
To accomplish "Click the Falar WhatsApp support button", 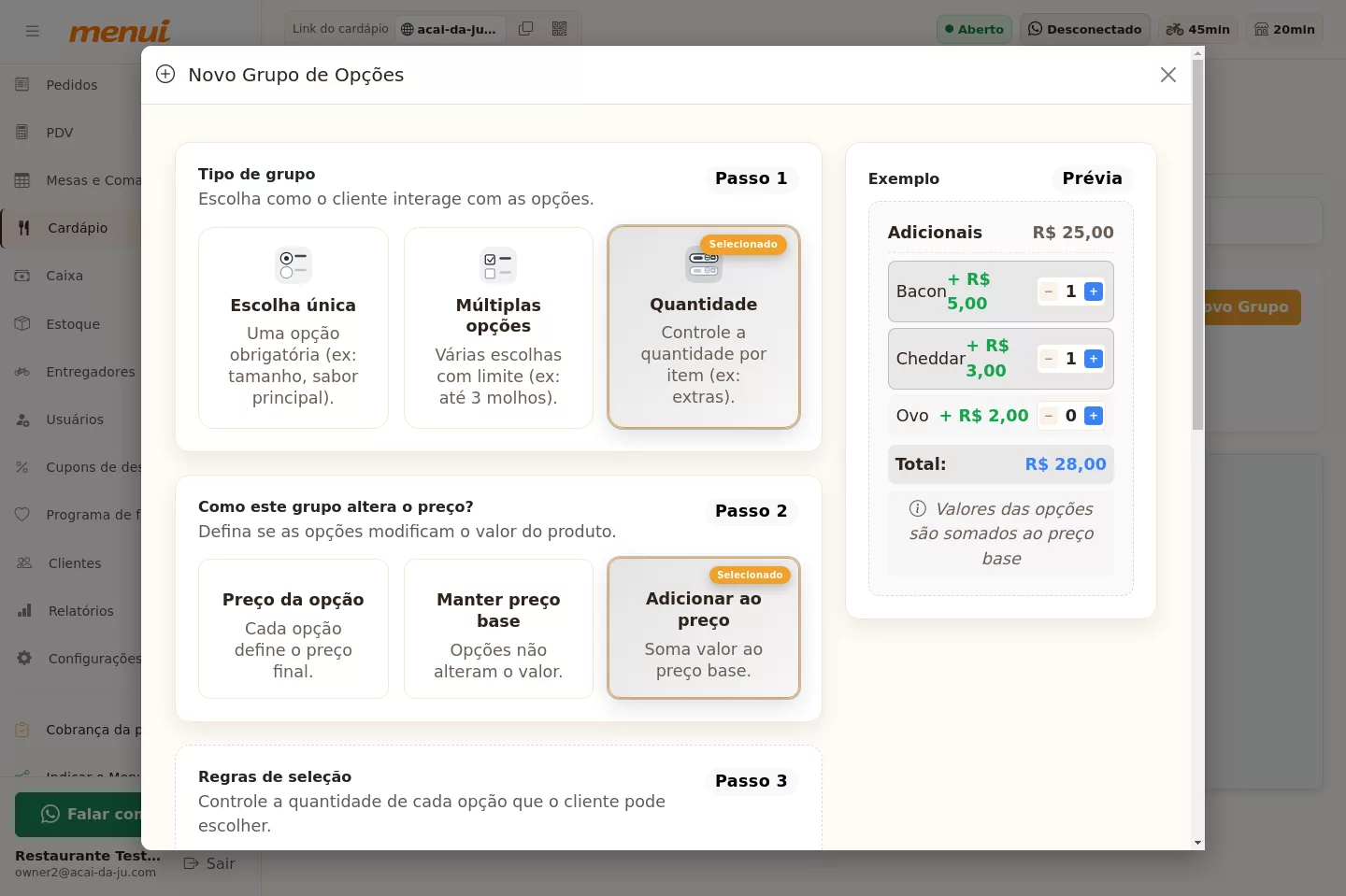I will coord(79,815).
